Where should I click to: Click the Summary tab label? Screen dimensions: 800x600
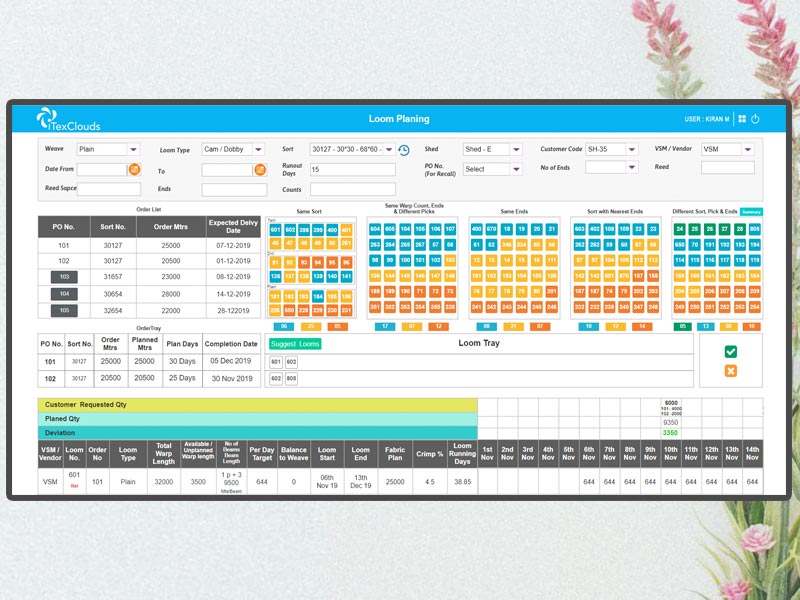(x=751, y=212)
